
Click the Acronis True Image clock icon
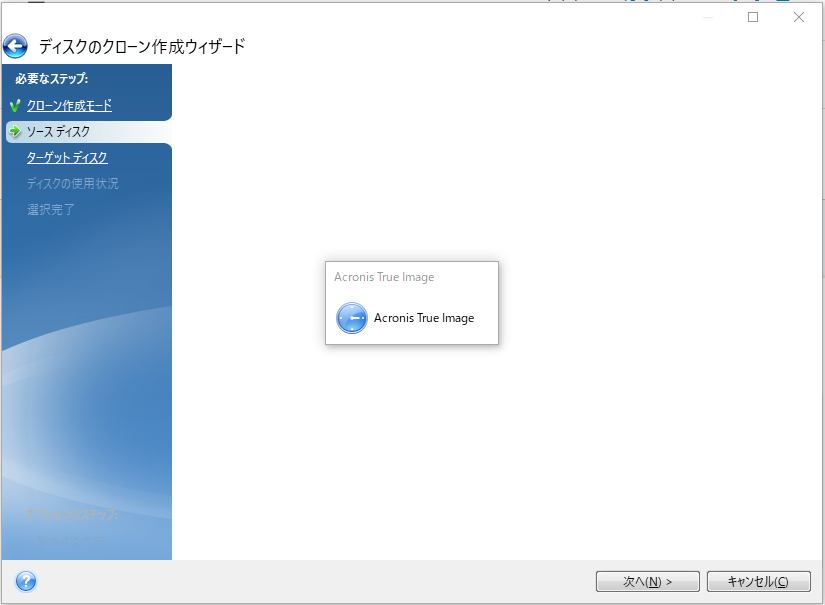click(x=351, y=318)
